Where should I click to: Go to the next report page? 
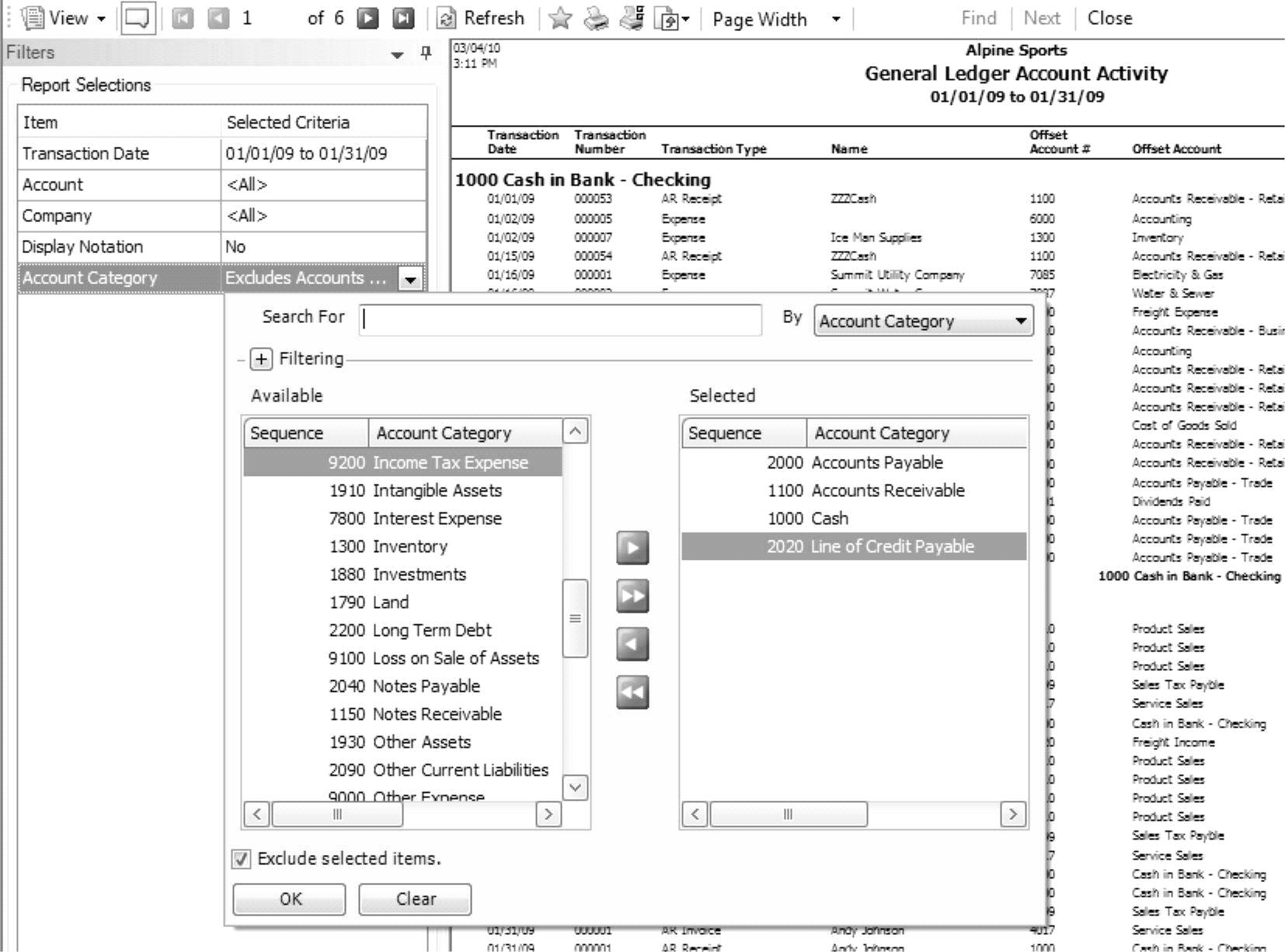pyautogui.click(x=367, y=18)
